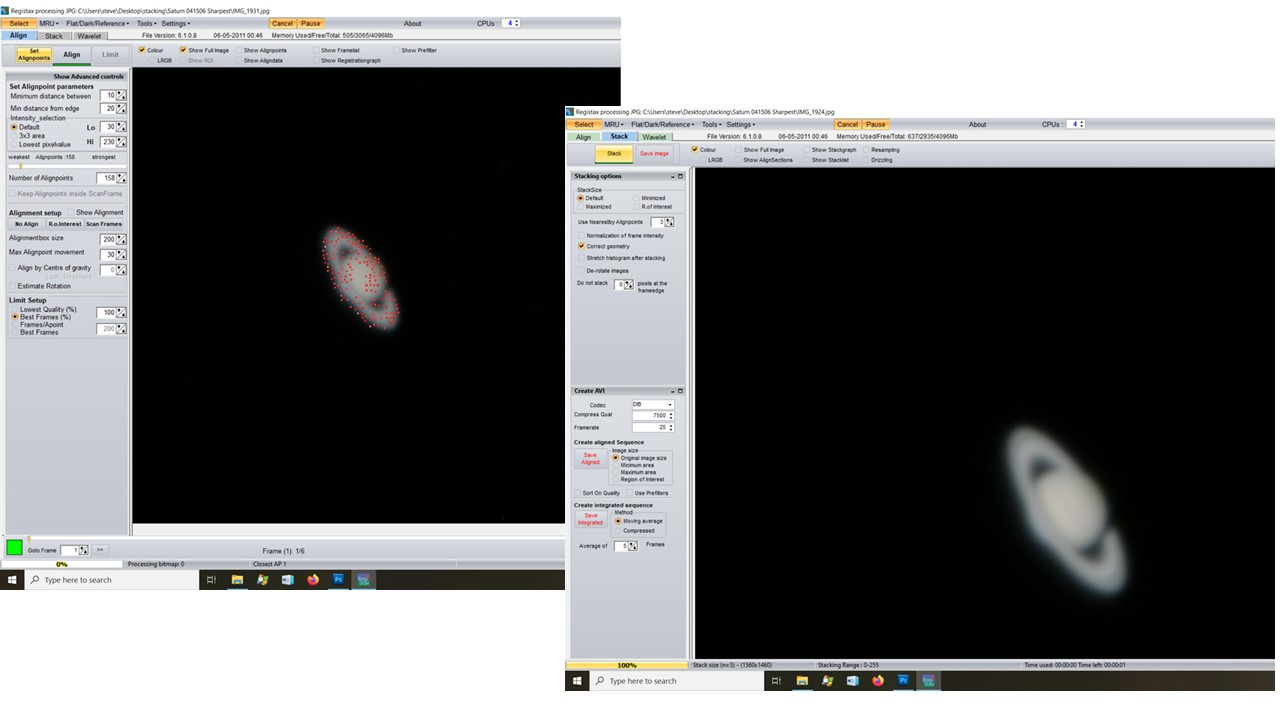Select 3x3 area intensity option

click(x=14, y=135)
